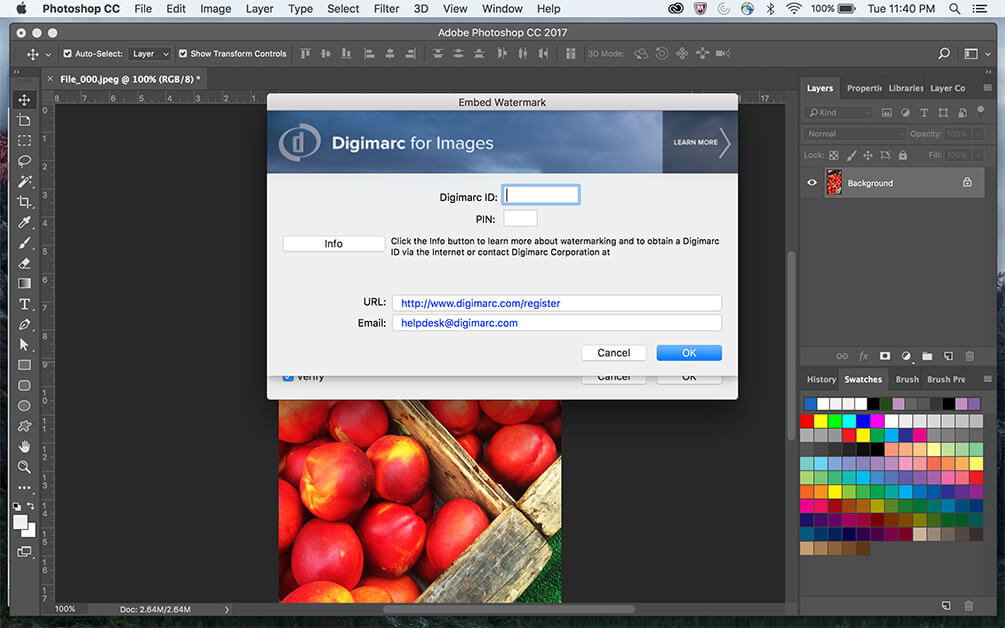Select the Rectangular Marquee tool
The height and width of the screenshot is (628, 1005).
click(x=24, y=140)
